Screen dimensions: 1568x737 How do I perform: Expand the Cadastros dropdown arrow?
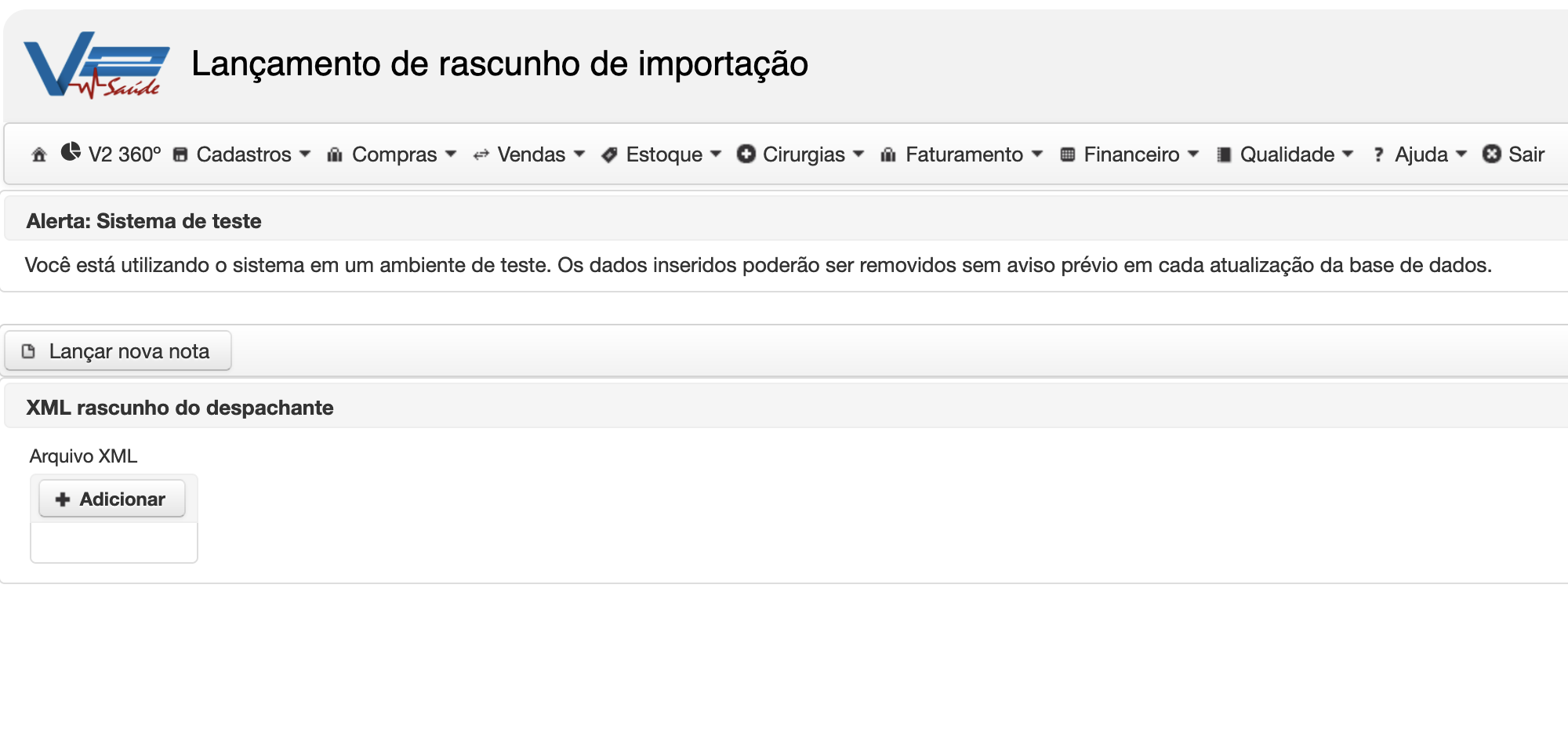pyautogui.click(x=305, y=154)
